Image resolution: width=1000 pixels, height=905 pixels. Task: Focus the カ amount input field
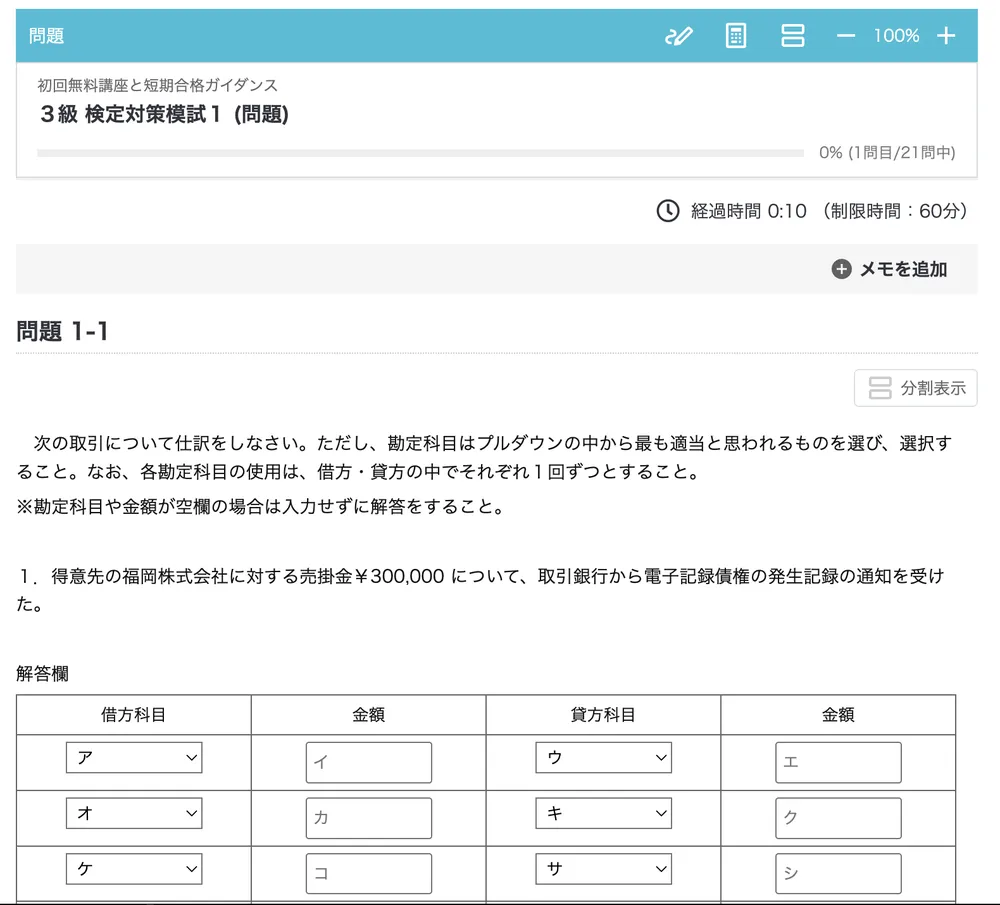[x=369, y=818]
